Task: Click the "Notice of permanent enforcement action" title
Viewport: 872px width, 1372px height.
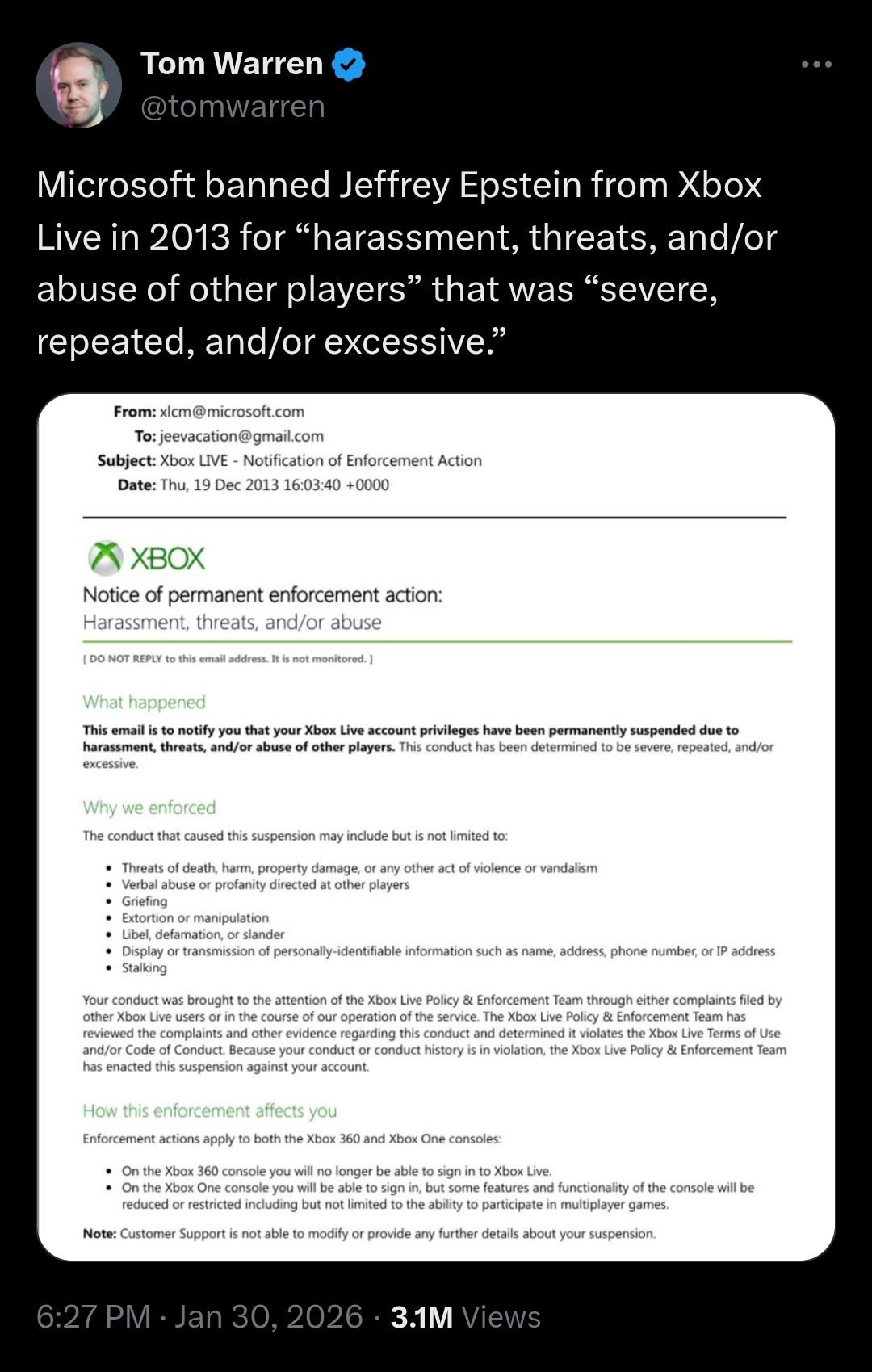Action: (x=262, y=595)
